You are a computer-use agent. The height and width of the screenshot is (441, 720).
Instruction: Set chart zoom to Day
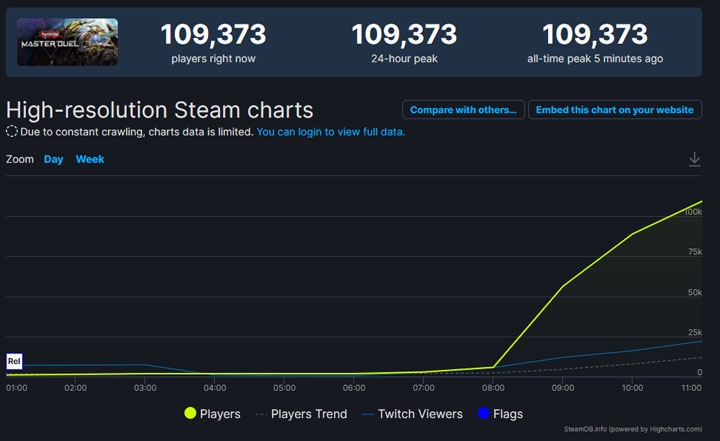(53, 159)
